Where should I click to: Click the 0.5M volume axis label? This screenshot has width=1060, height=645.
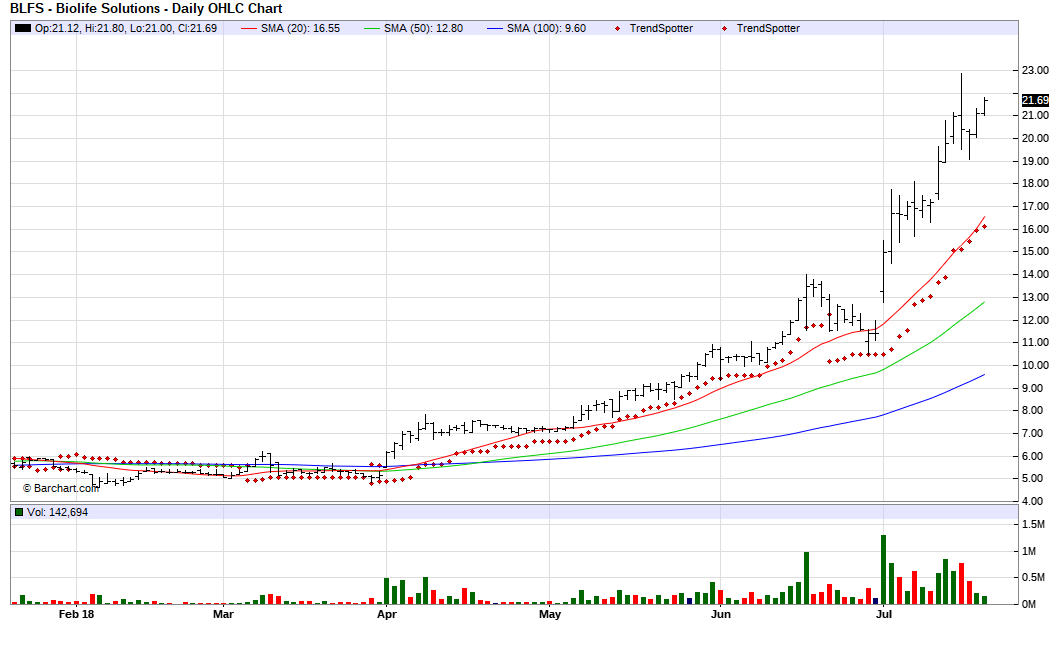1033,577
